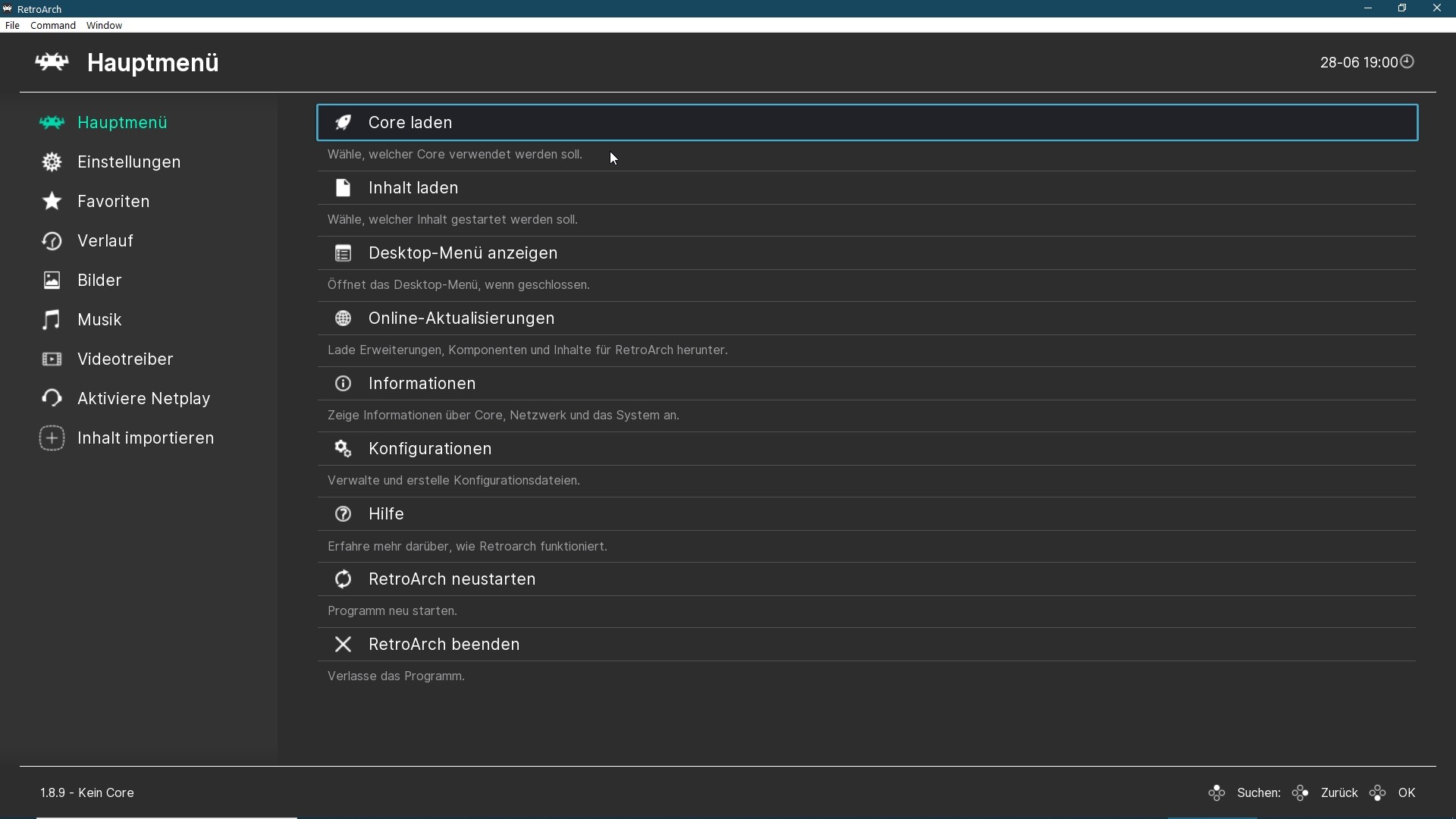This screenshot has width=1456, height=819.
Task: Click the OK label in footer
Action: tap(1407, 793)
